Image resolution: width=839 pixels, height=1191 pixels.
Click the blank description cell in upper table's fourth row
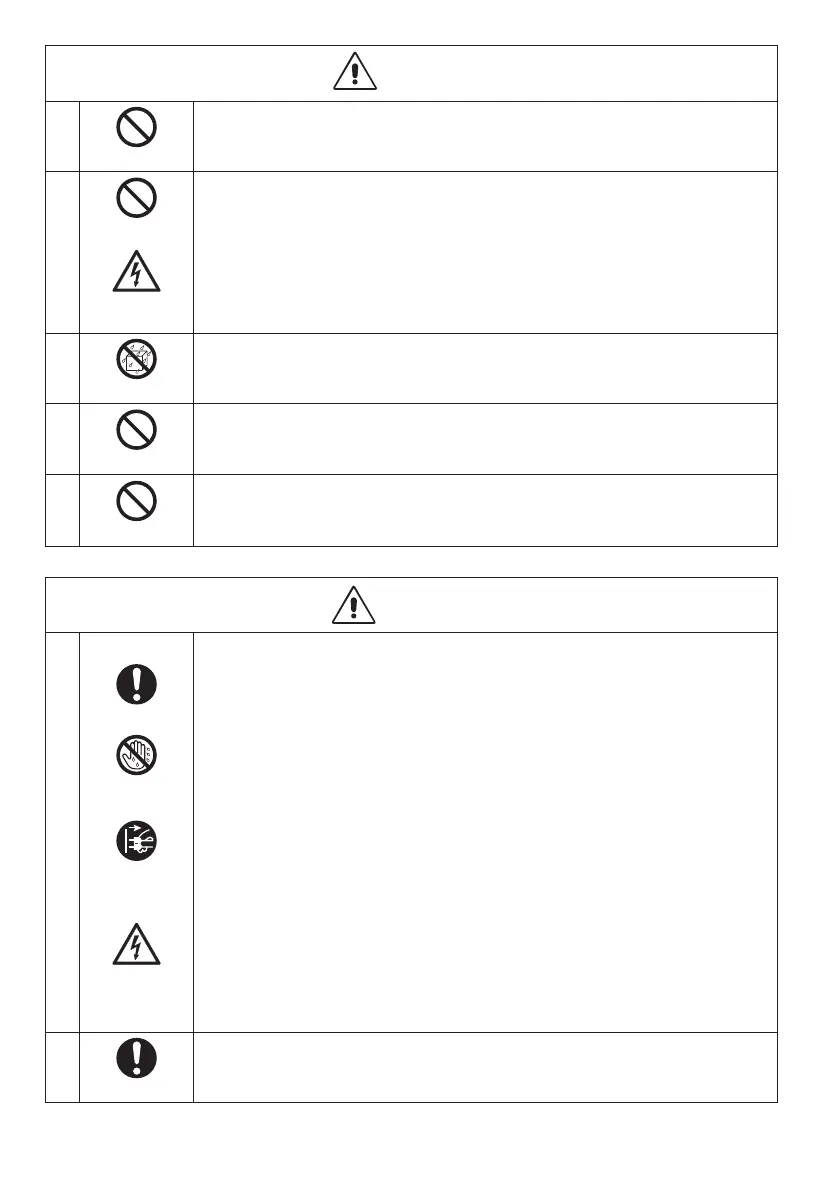click(x=485, y=438)
